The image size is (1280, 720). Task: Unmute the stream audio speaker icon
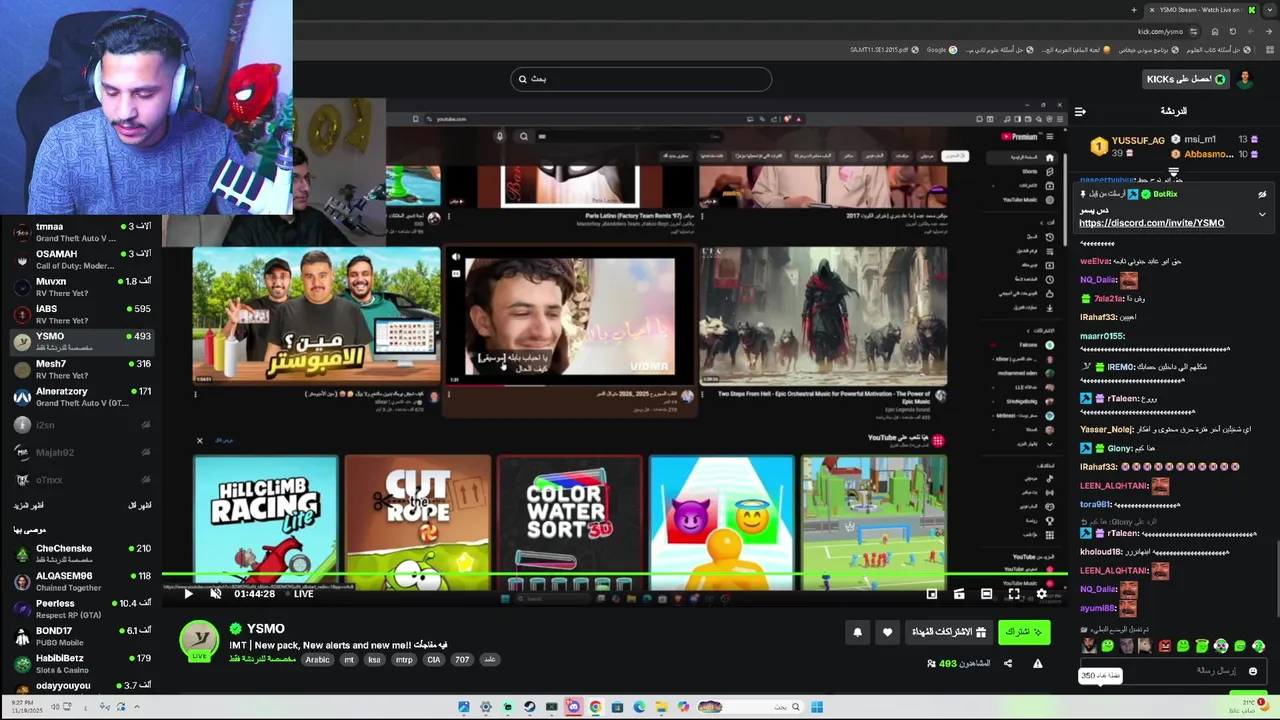215,594
